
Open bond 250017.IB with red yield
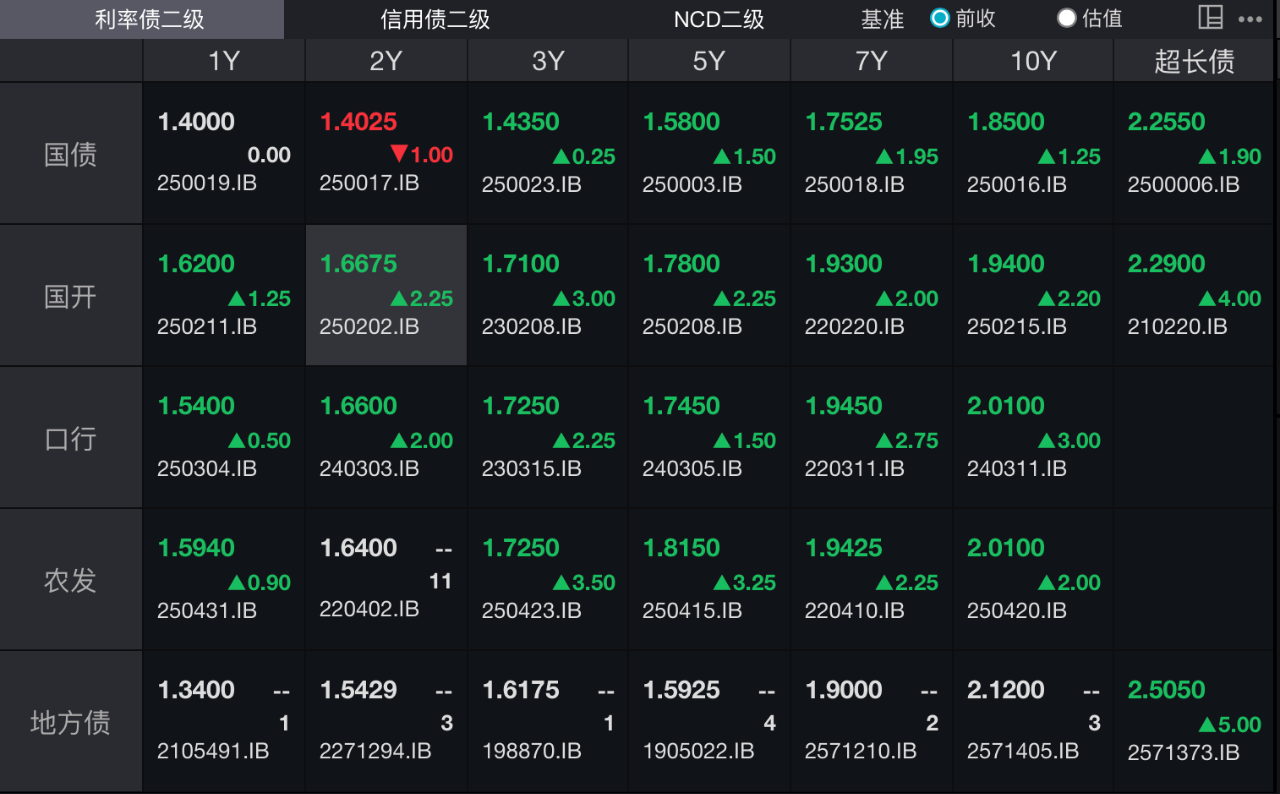point(386,154)
